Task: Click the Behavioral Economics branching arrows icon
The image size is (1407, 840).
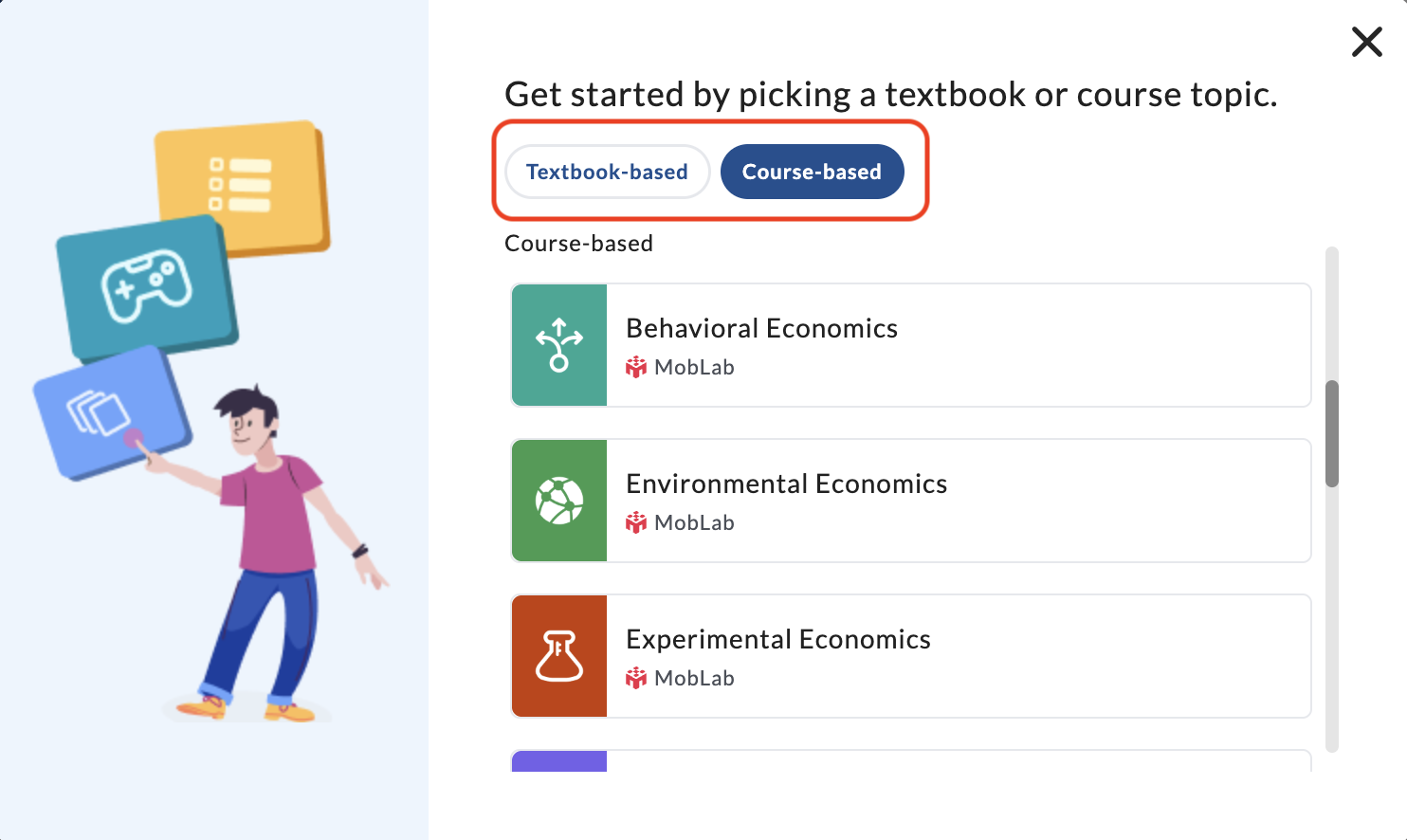Action: point(559,345)
